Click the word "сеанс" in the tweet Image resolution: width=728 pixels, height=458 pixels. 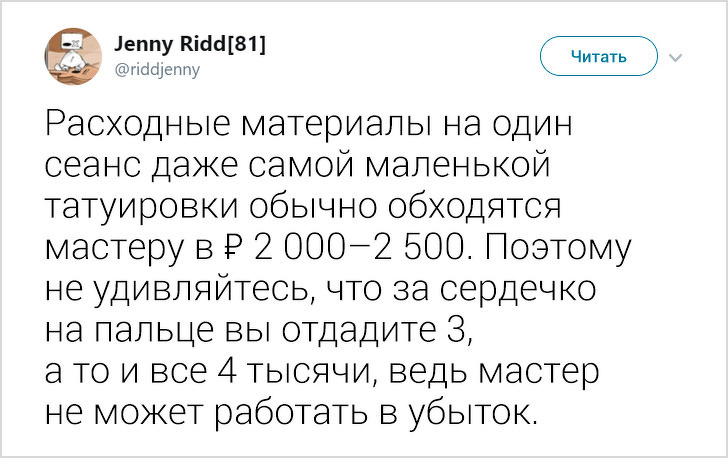pos(94,166)
